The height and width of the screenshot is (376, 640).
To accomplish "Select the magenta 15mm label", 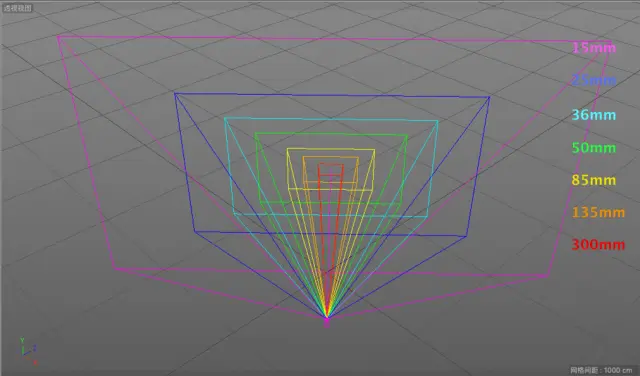I will click(594, 48).
